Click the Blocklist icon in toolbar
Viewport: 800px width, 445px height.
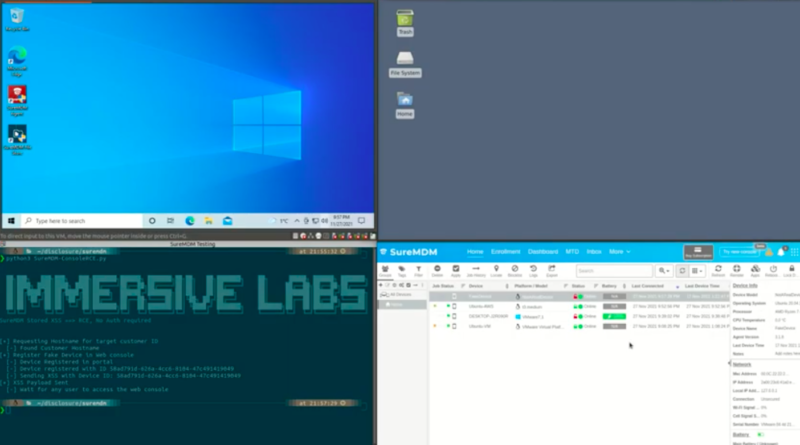(515, 271)
